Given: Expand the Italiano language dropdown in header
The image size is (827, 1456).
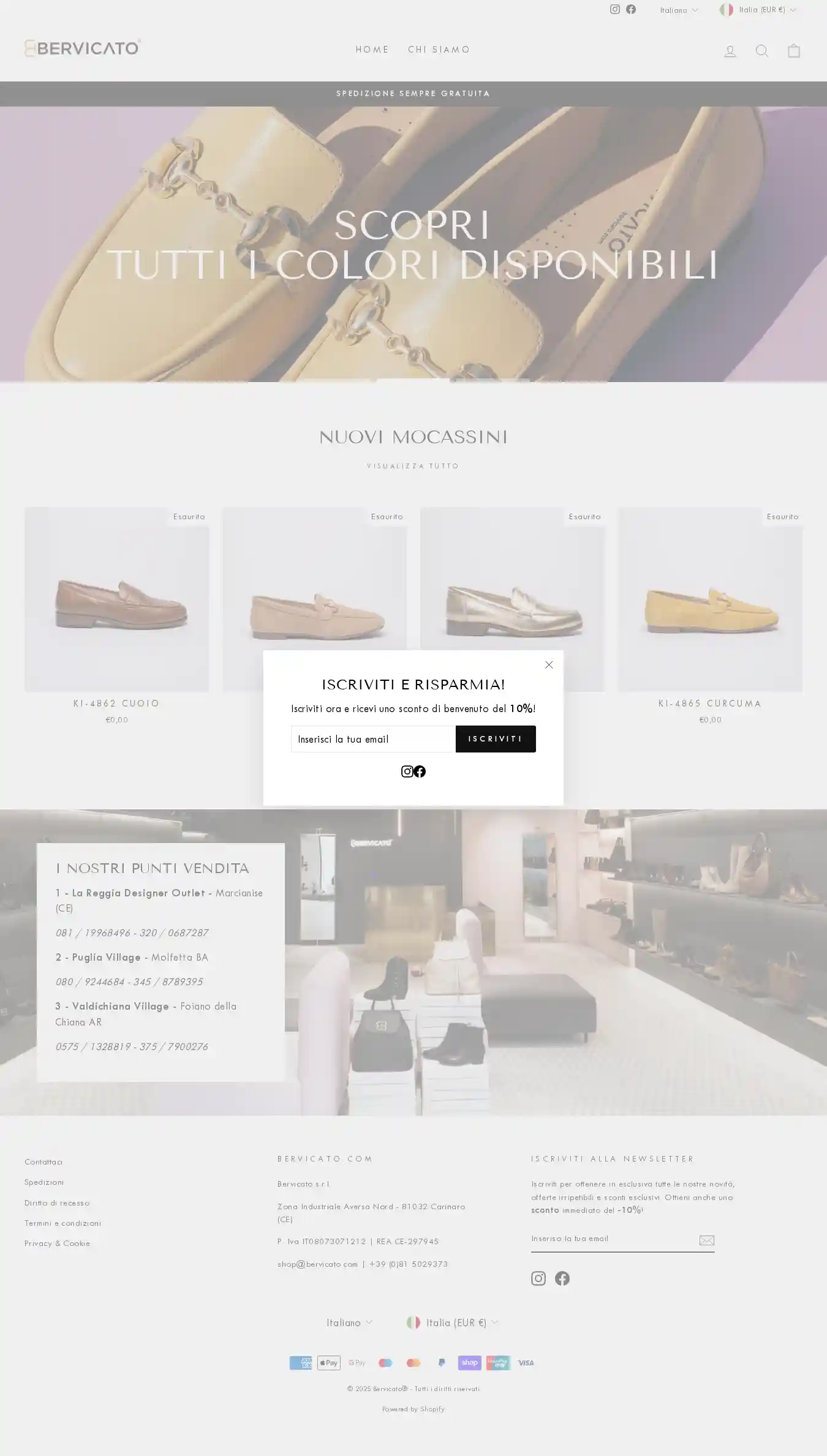Looking at the screenshot, I should pyautogui.click(x=679, y=10).
